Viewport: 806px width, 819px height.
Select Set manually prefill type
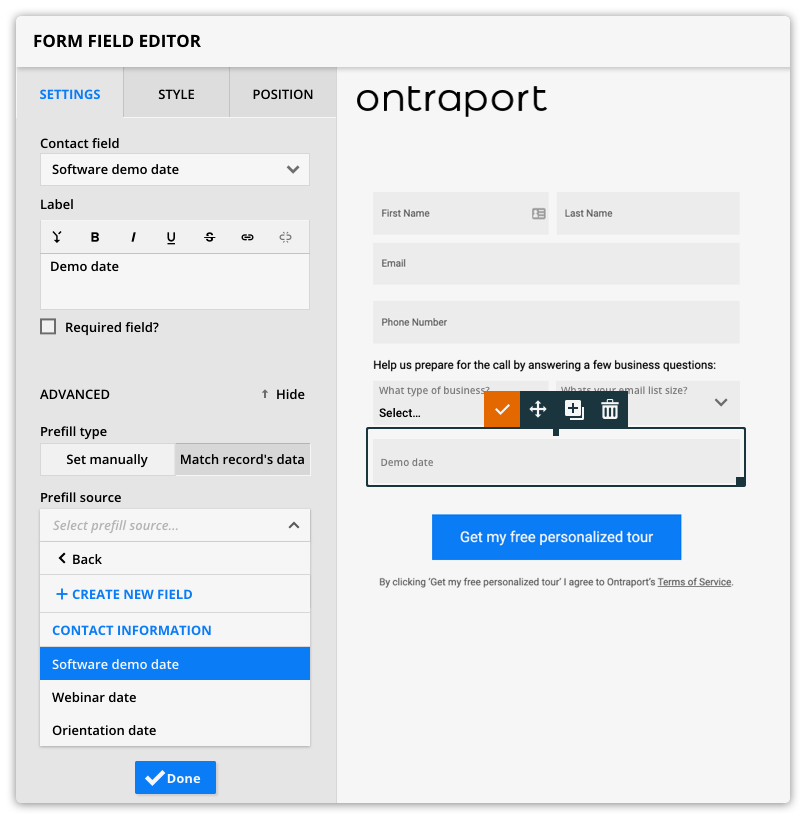coord(107,459)
